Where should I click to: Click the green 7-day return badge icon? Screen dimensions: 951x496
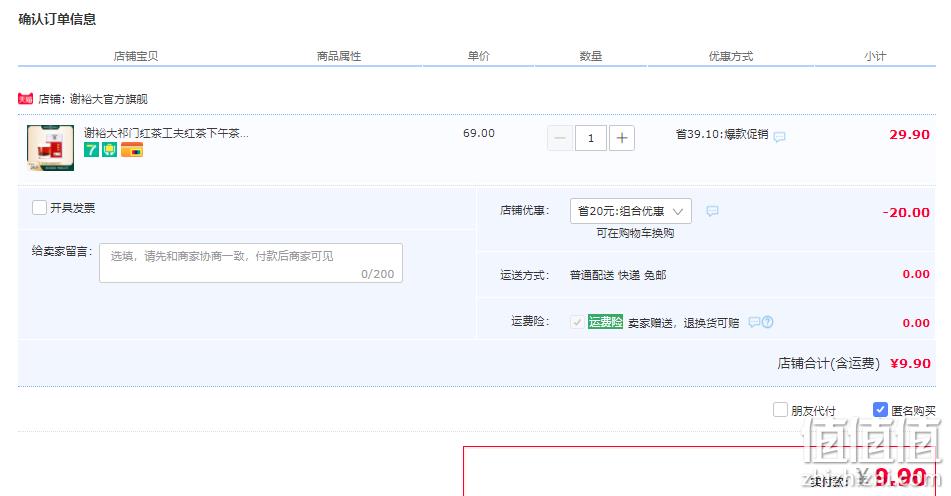pos(91,150)
